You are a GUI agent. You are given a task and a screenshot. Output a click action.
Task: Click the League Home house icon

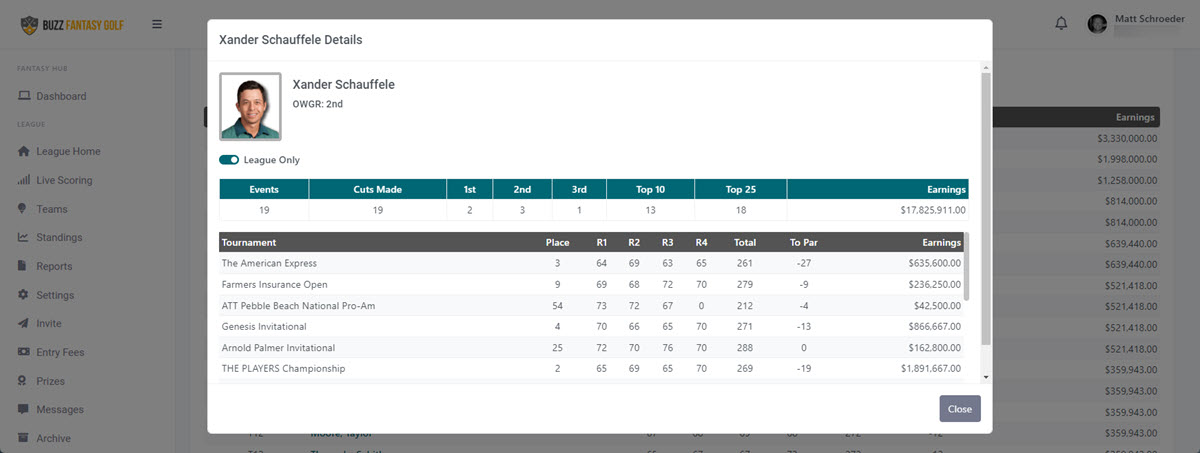pos(24,152)
